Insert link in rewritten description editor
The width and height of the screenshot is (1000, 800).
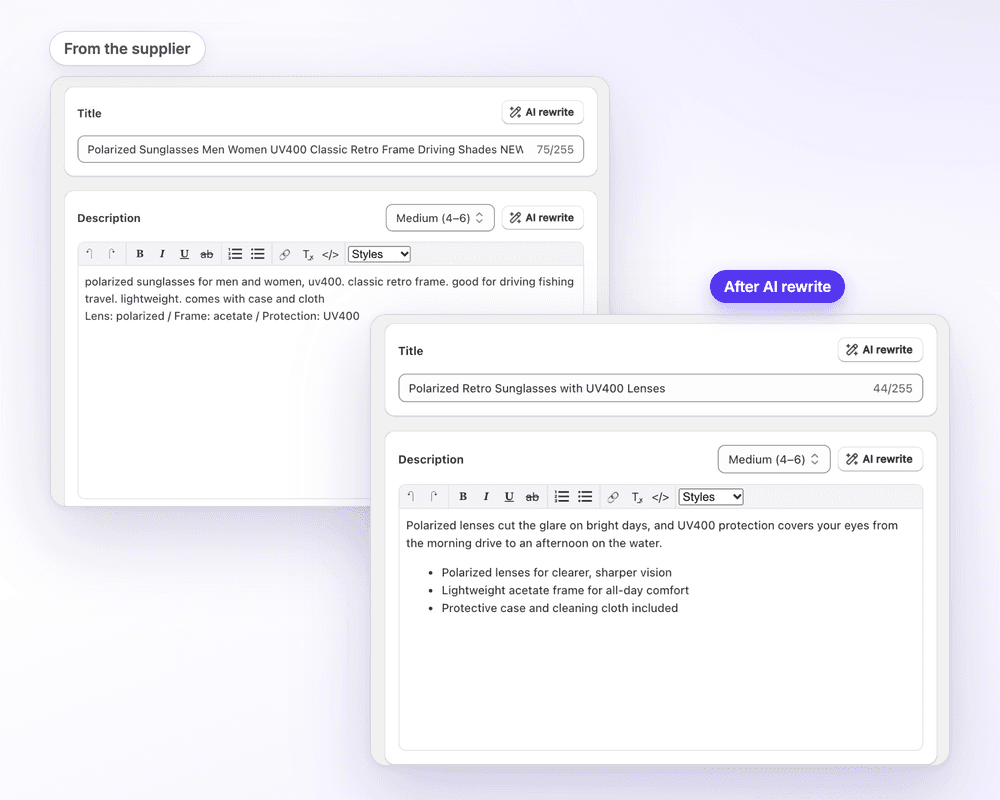point(613,496)
